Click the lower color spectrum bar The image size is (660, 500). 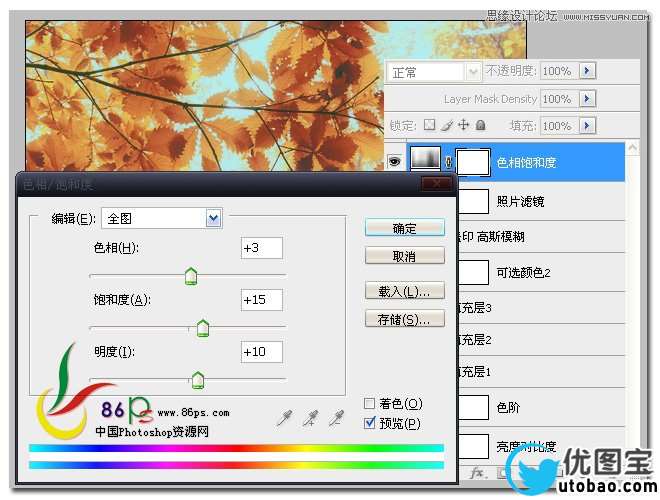(236, 465)
